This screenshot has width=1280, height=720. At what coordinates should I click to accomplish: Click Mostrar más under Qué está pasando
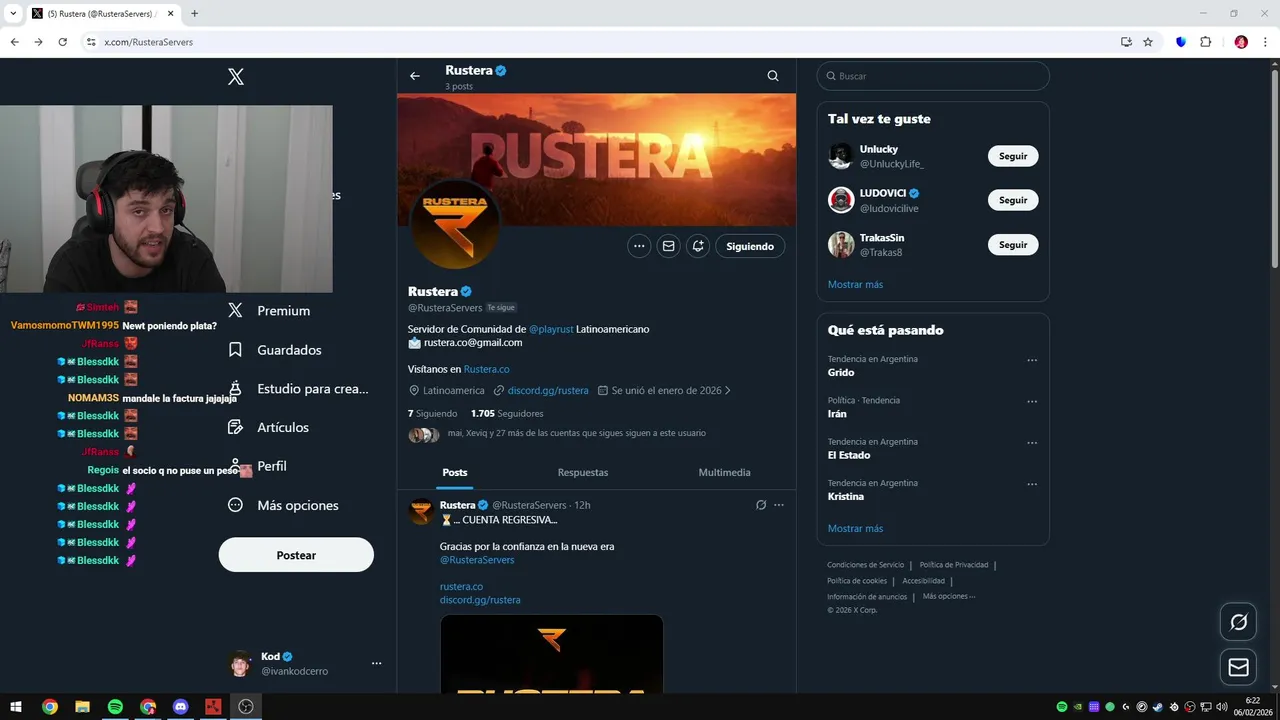click(x=855, y=529)
